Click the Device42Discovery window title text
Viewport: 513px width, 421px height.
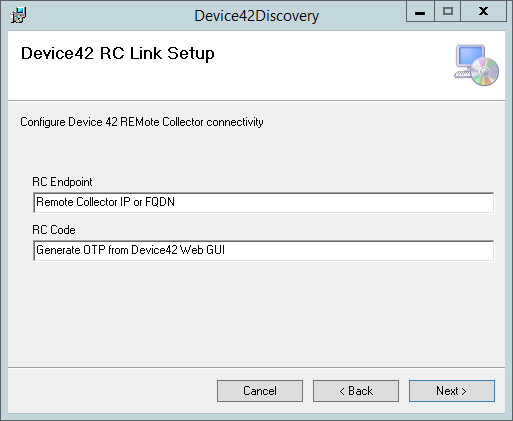257,16
